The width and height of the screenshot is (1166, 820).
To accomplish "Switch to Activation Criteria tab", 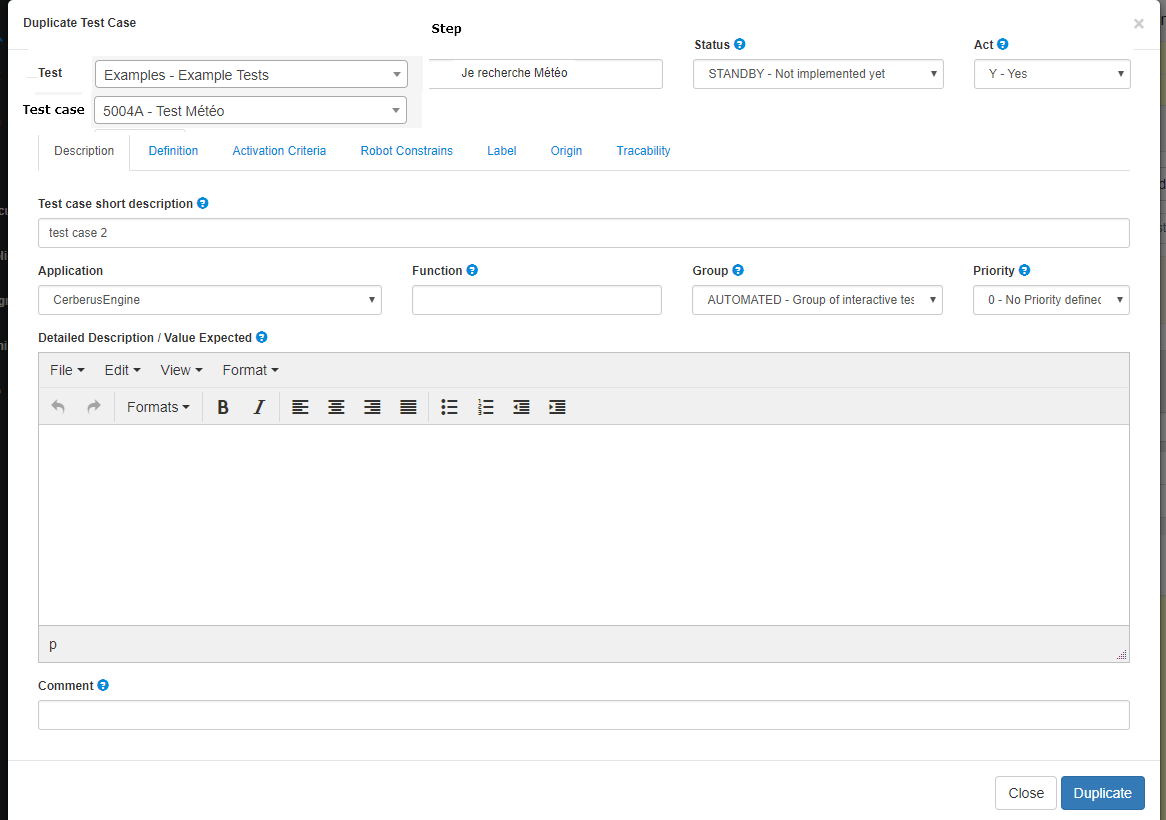I will click(x=279, y=151).
